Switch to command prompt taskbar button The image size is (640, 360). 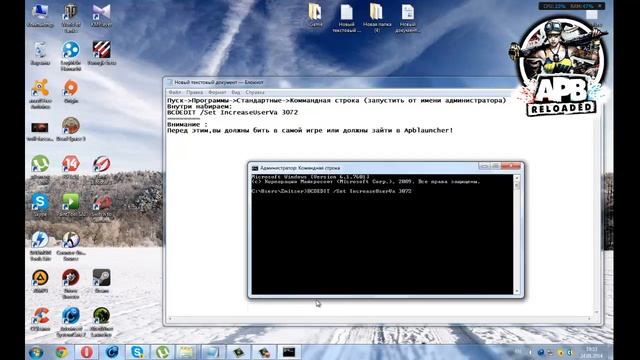(289, 352)
